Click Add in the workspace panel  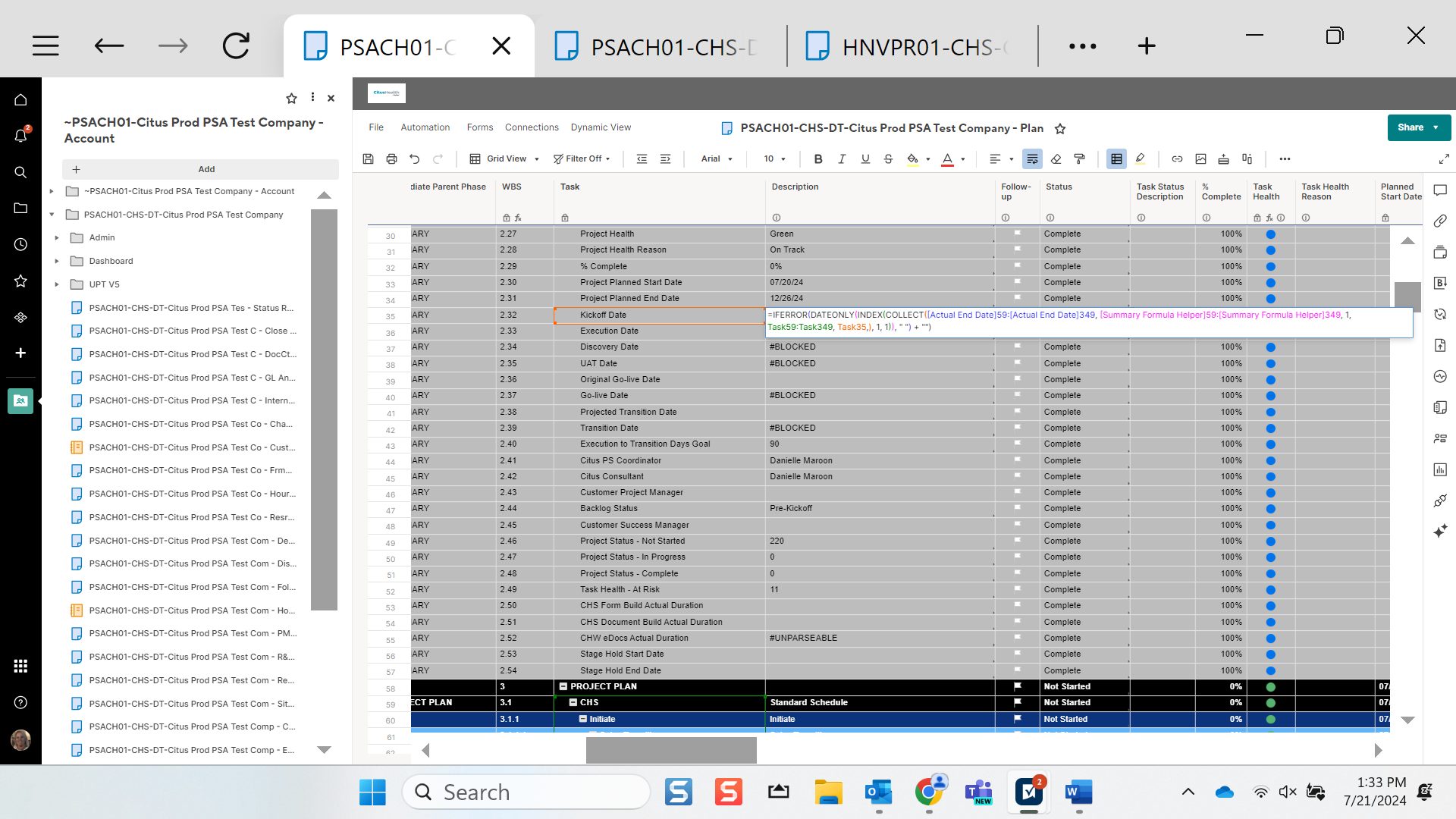(x=200, y=169)
